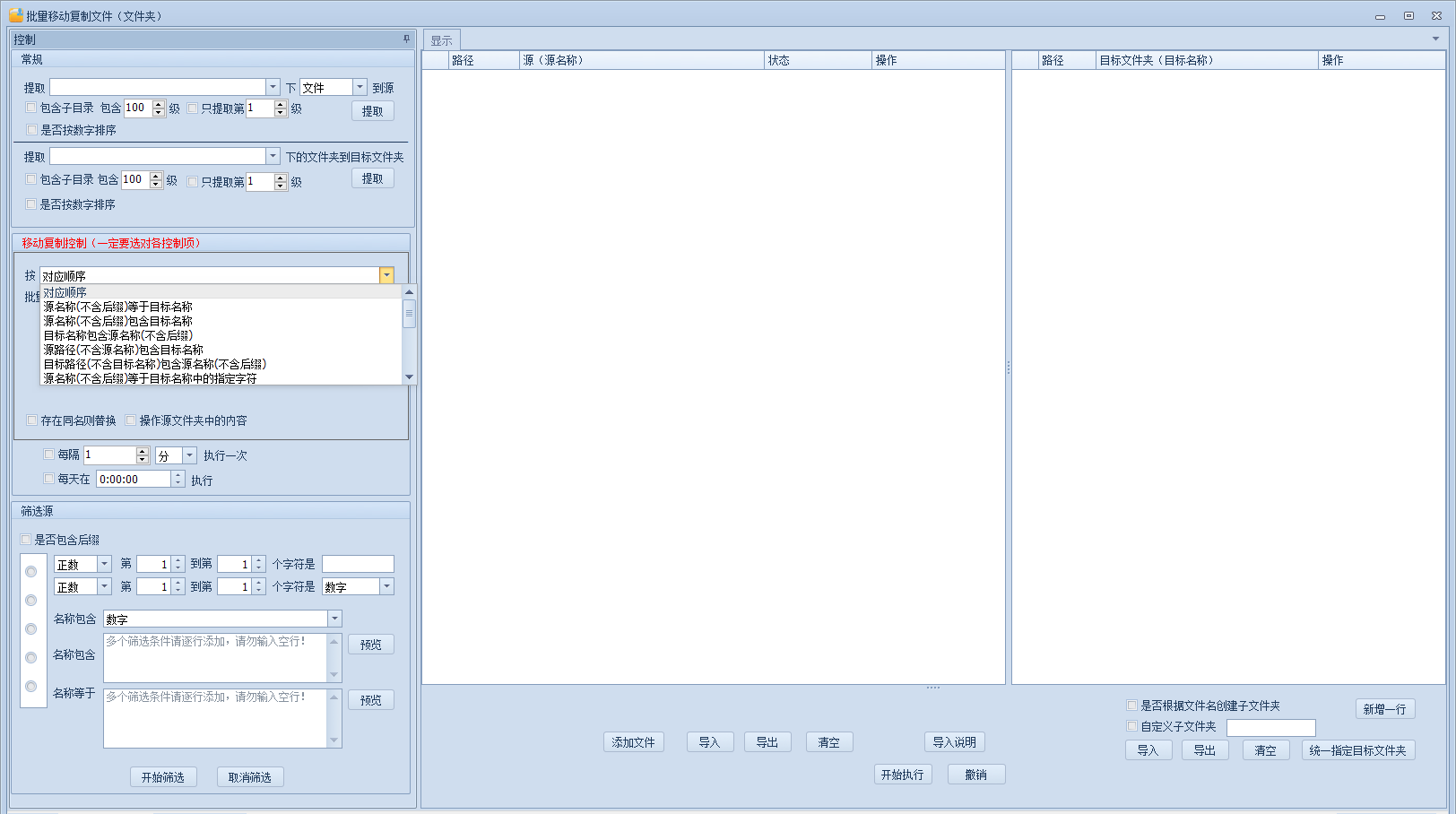This screenshot has height=814, width=1456.
Task: Increase the first 包含 level spinner
Action: click(x=159, y=104)
